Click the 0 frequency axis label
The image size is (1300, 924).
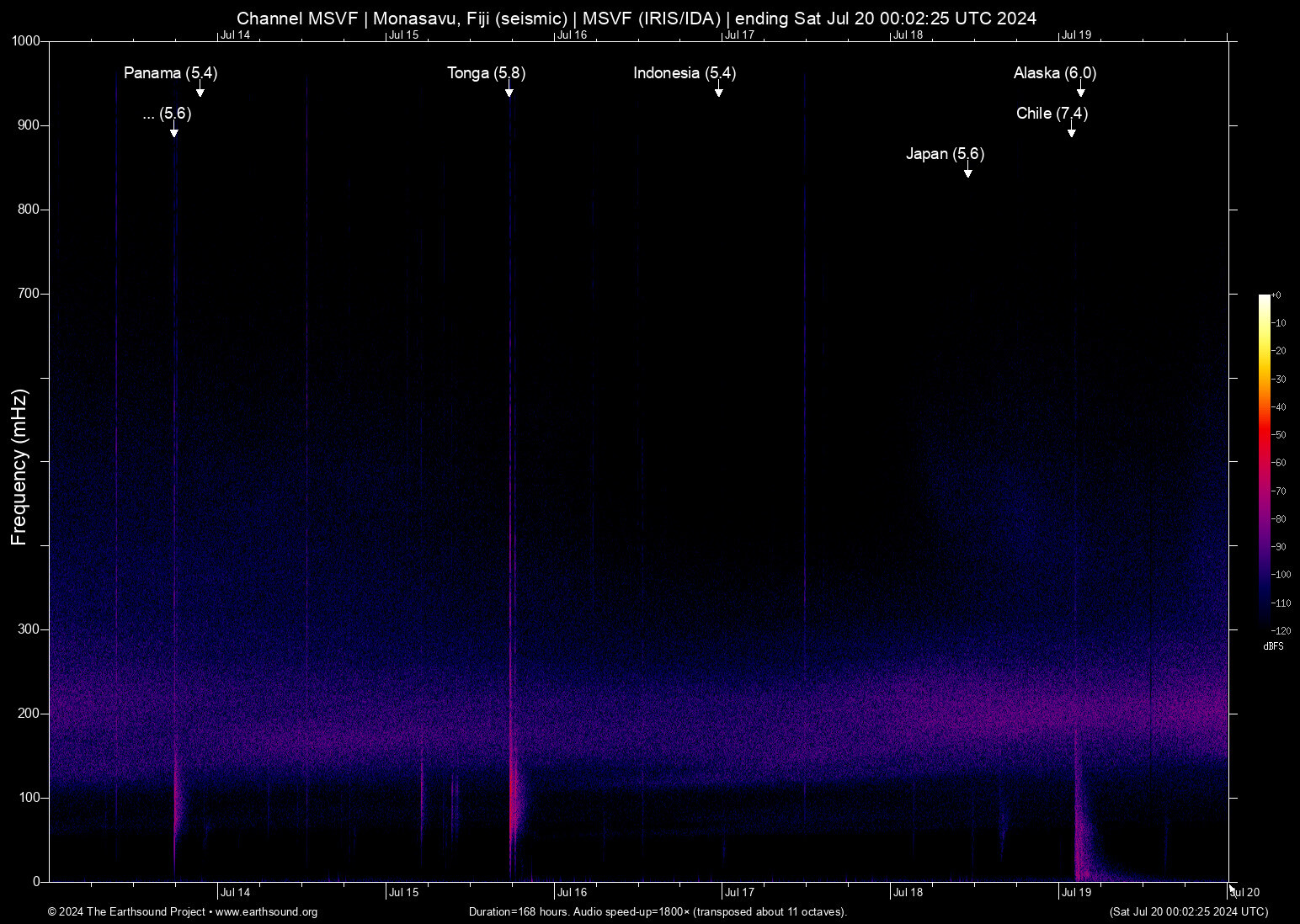point(36,882)
